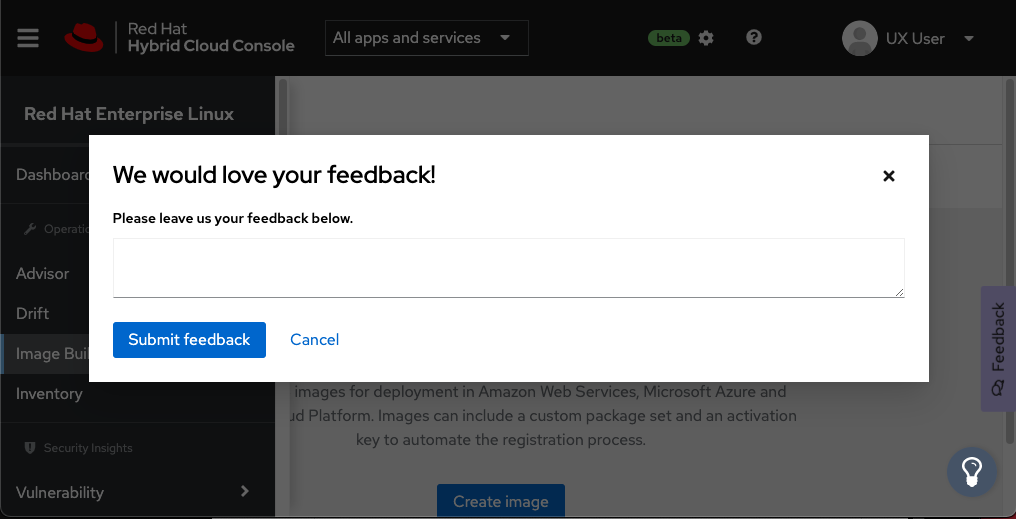Click the lightbulb tips icon

971,471
